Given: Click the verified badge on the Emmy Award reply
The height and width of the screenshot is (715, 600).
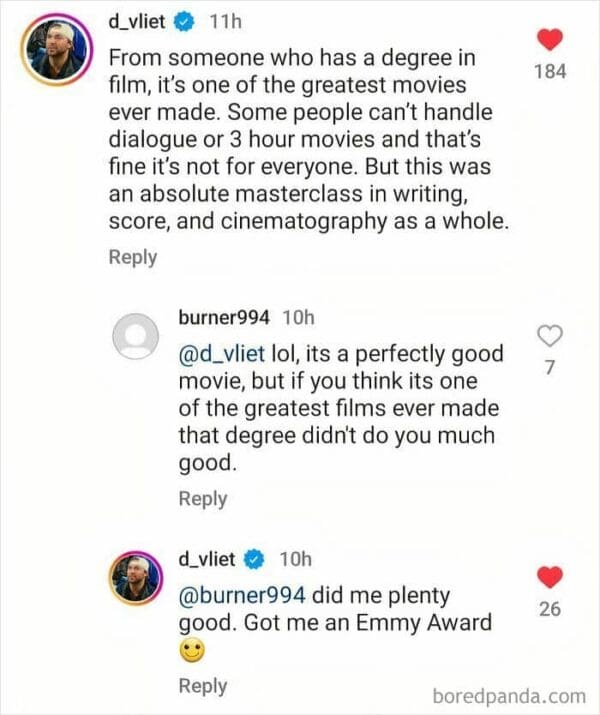Looking at the screenshot, I should (255, 558).
